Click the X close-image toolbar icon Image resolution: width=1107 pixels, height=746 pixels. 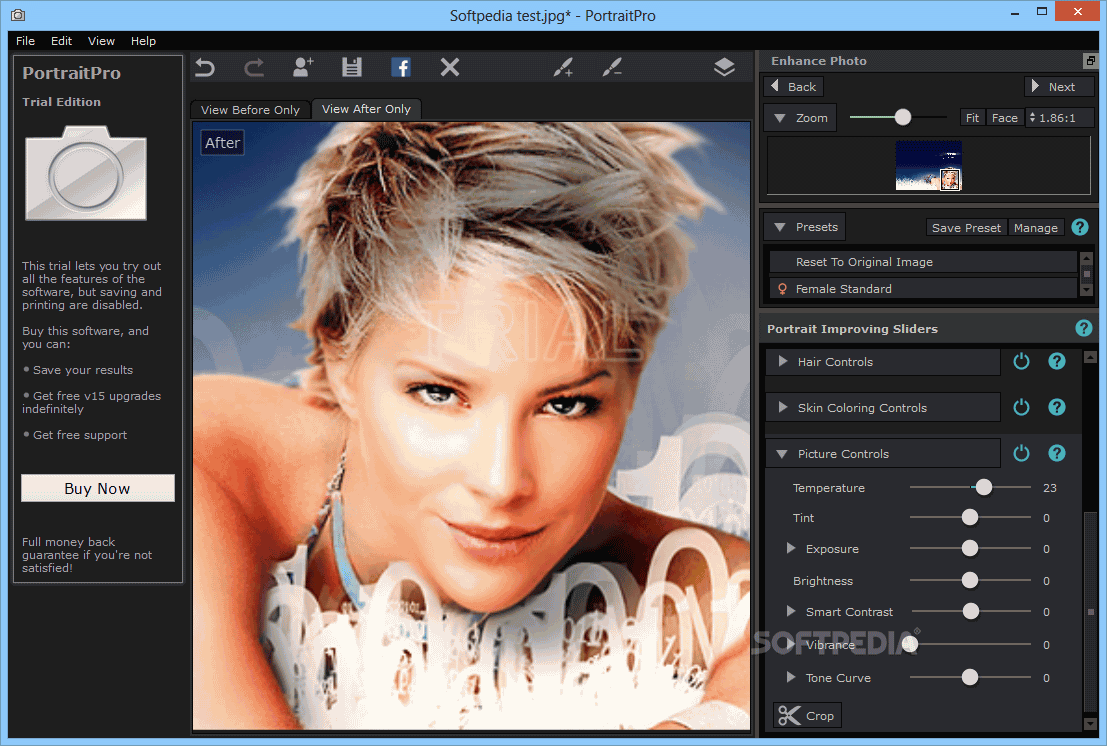(x=450, y=67)
